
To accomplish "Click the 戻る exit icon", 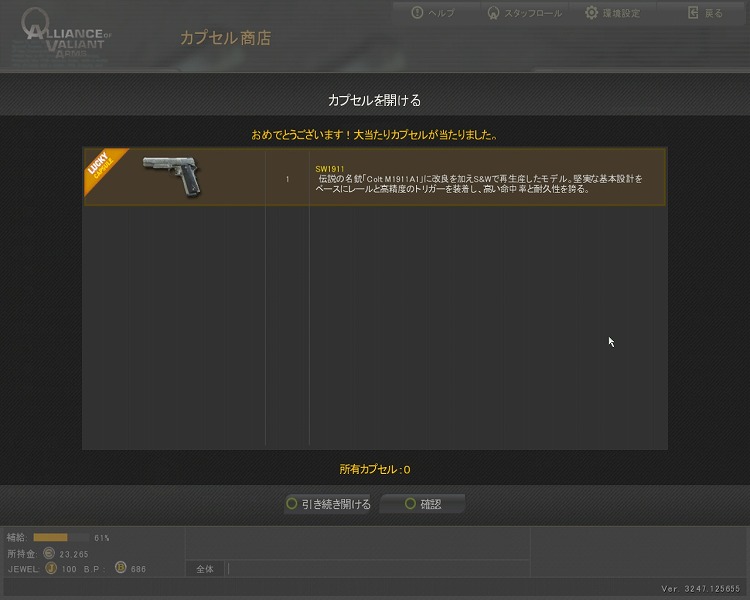I will (x=693, y=13).
